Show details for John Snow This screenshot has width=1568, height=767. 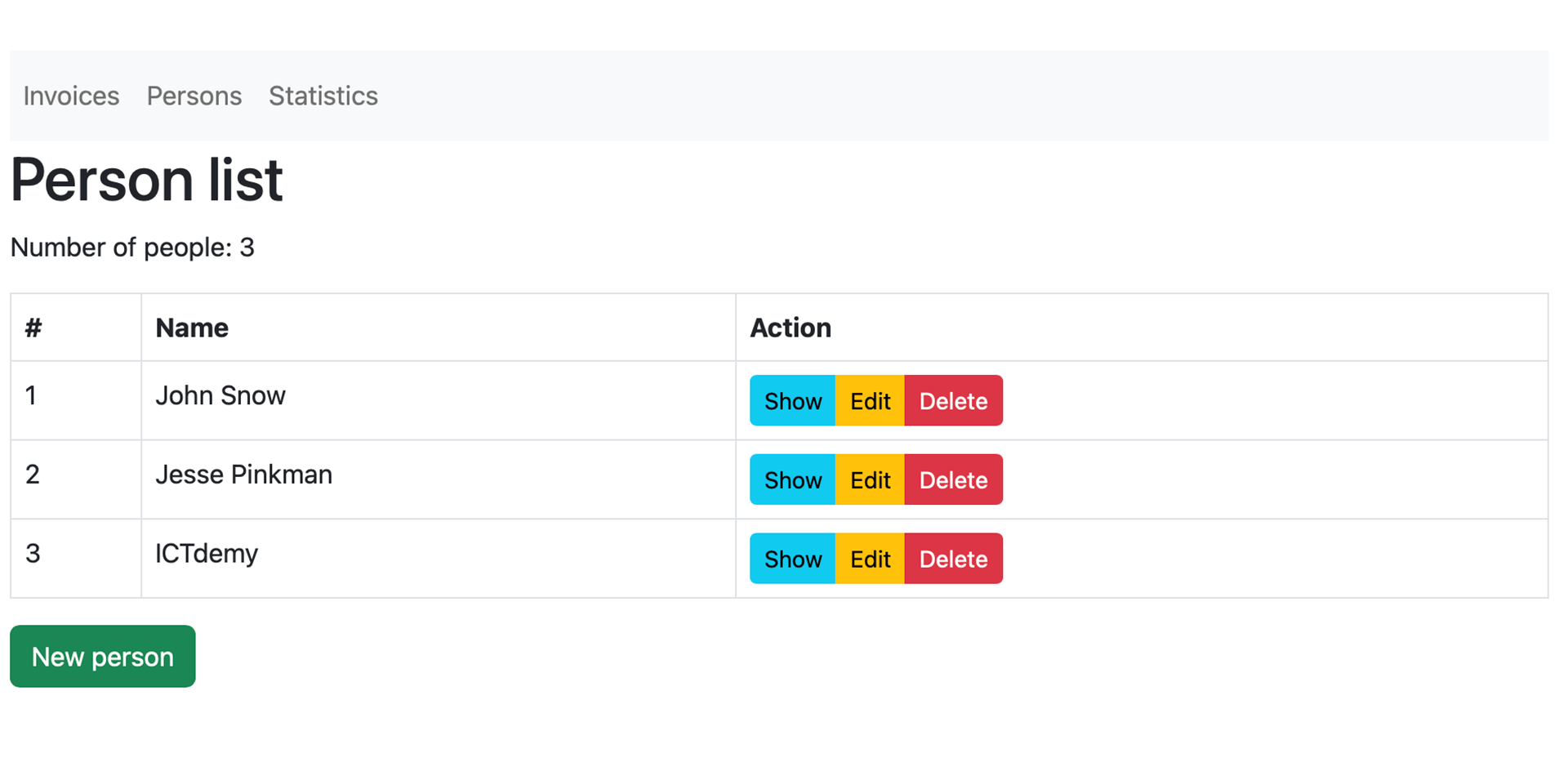(792, 401)
